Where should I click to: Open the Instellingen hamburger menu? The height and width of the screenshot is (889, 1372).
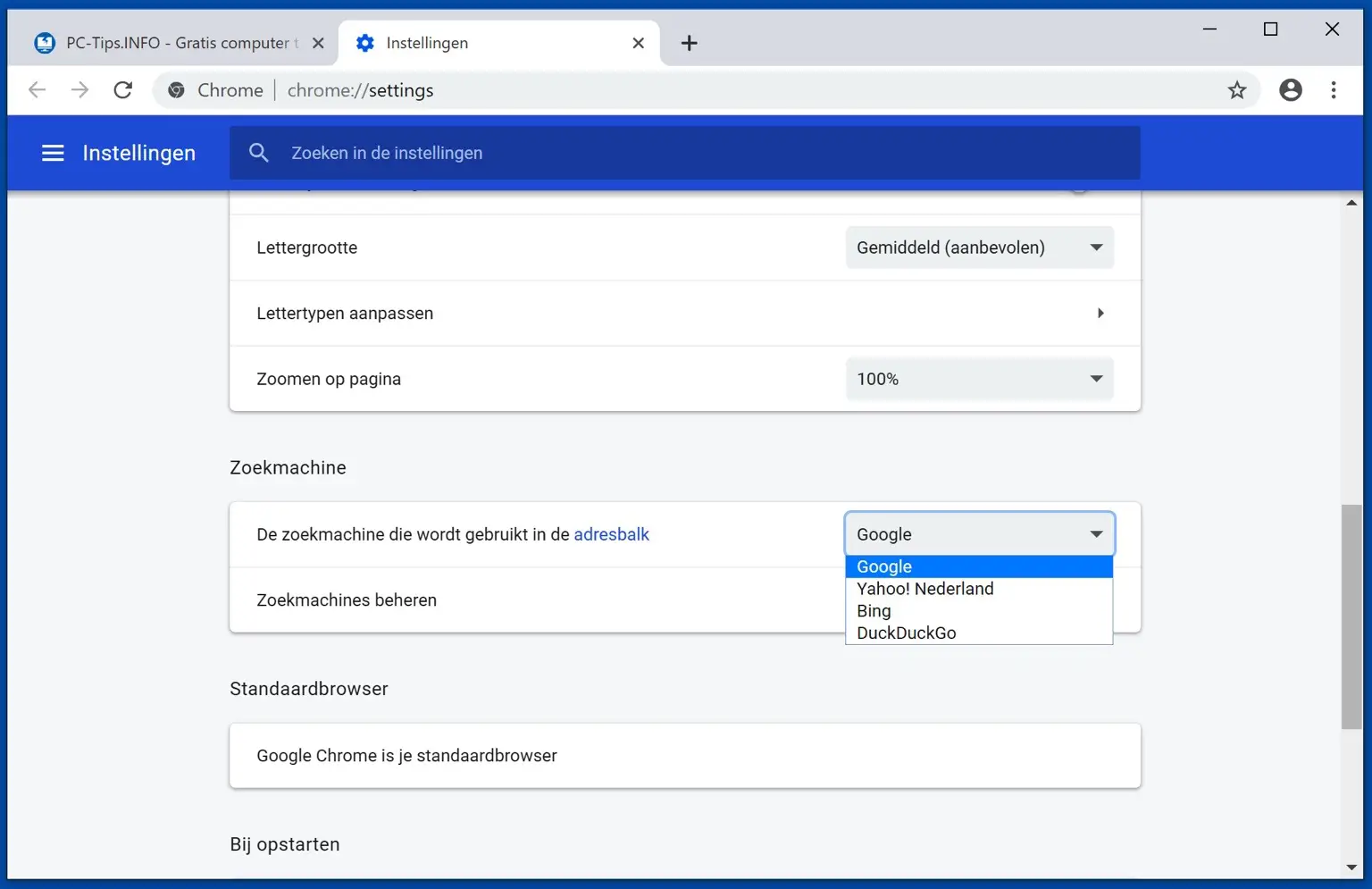click(x=53, y=153)
